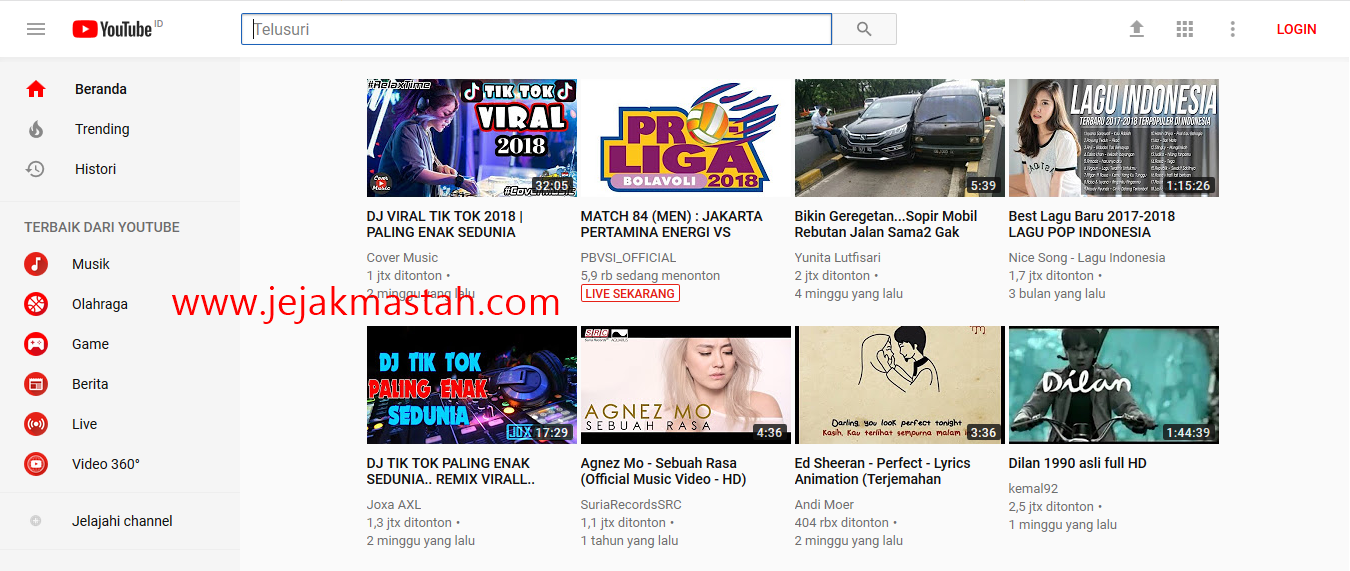Image resolution: width=1350 pixels, height=571 pixels.
Task: Click the title Best Lagu Baru 2017-2018
Action: pyautogui.click(x=1092, y=224)
